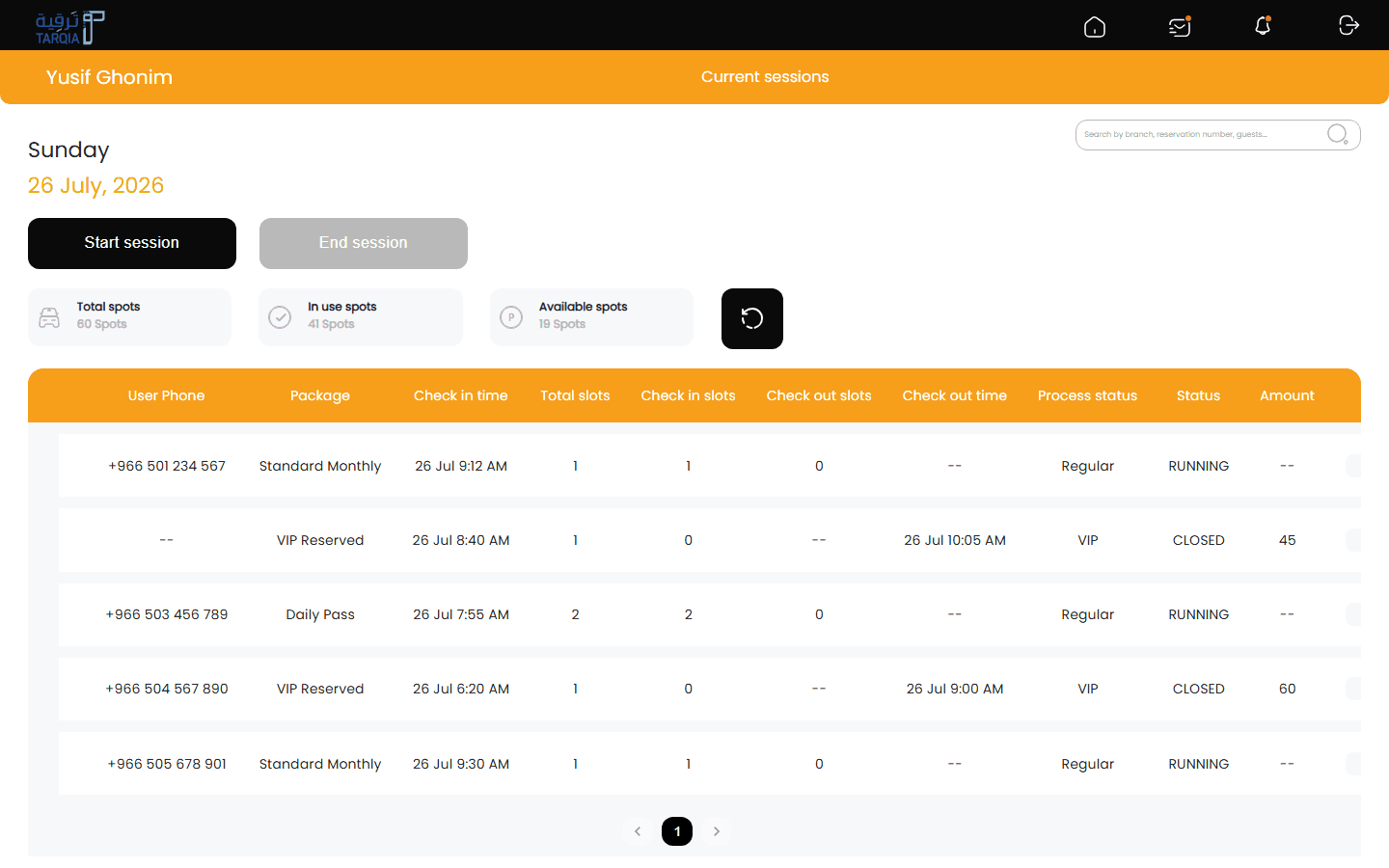The height and width of the screenshot is (868, 1389).
Task: Click the End session button
Action: tap(364, 243)
